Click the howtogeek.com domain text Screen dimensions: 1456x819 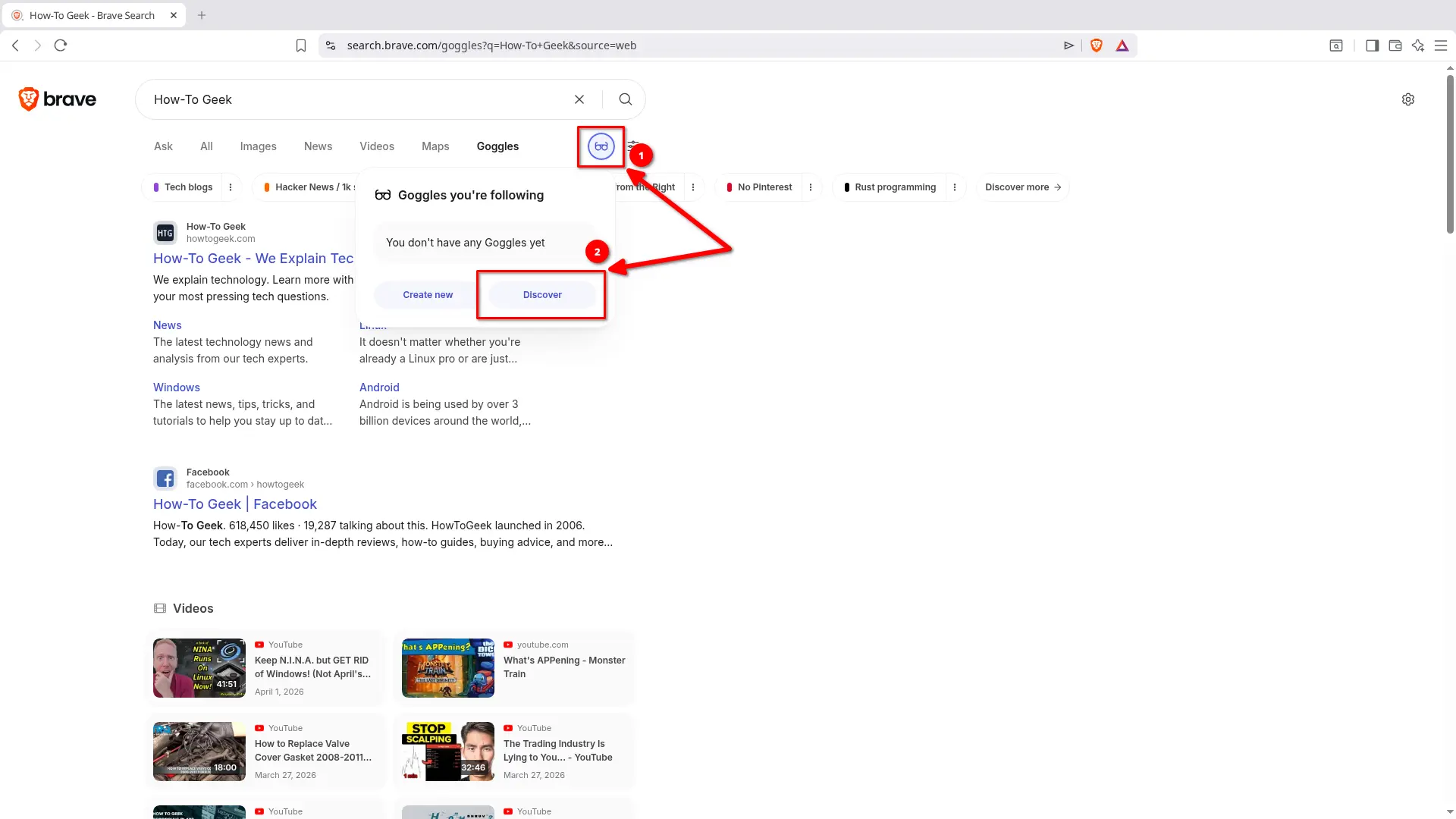[221, 239]
